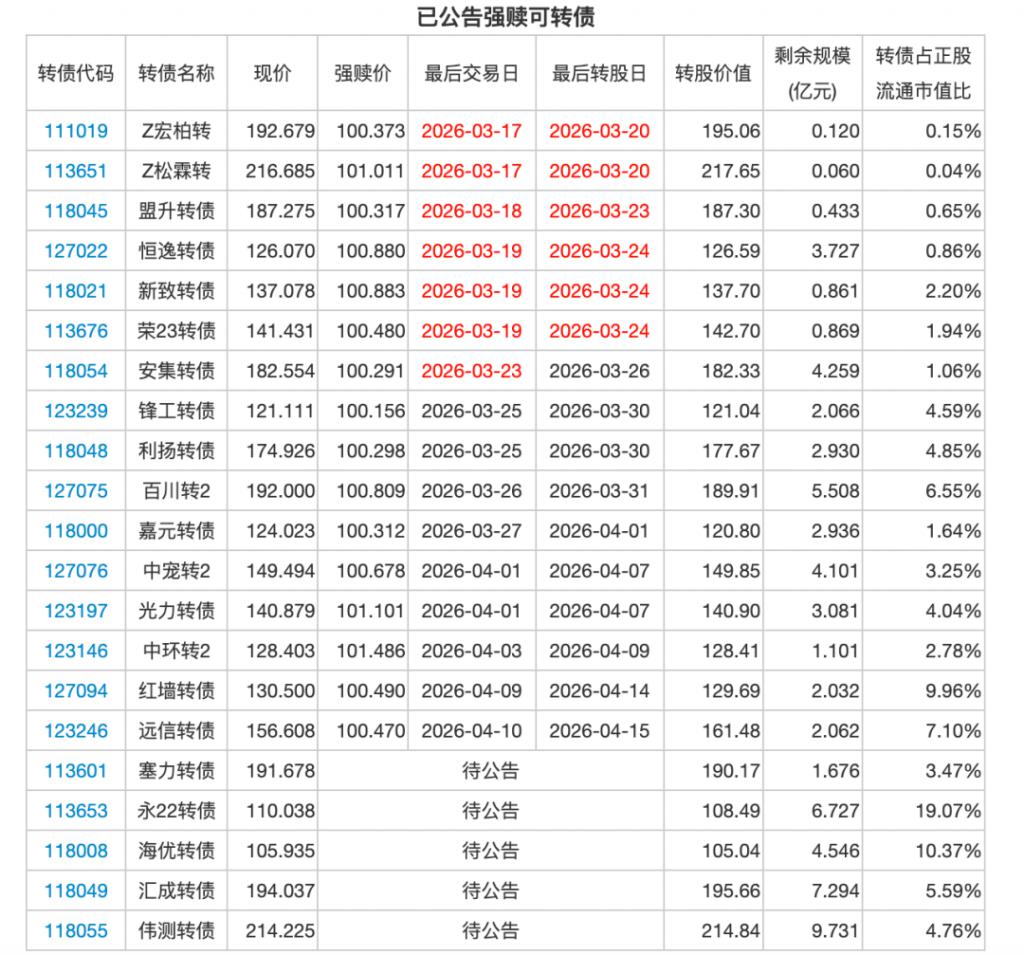
Task: Select bond name 远信转债
Action: coord(176,731)
